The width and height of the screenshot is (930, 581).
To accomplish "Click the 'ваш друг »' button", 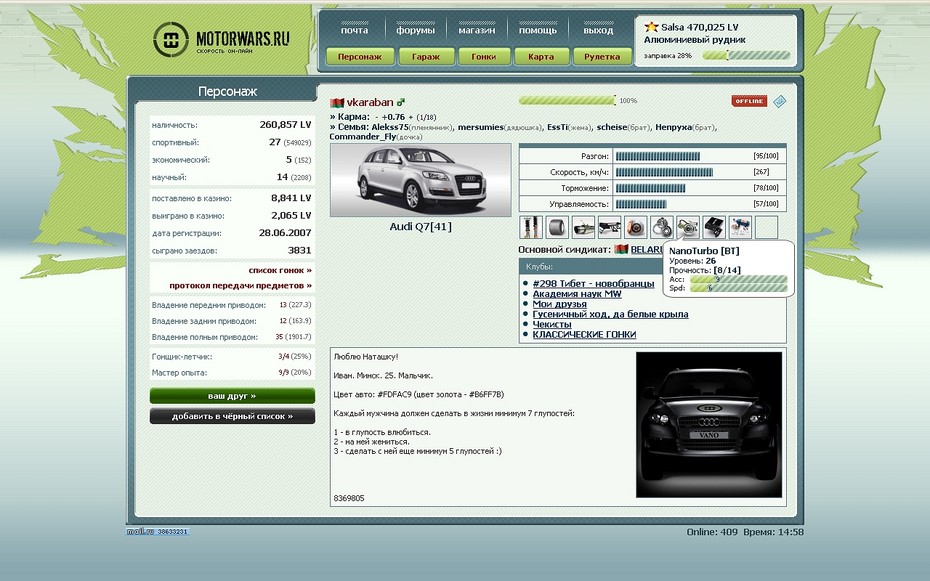I will click(x=232, y=395).
